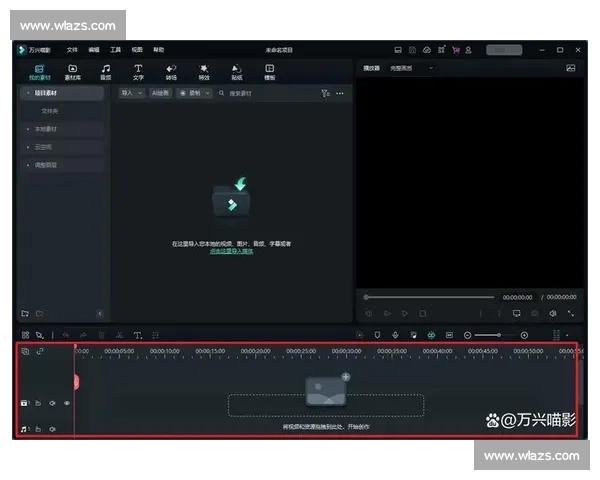600x480 pixels.
Task: Mute the audio track speaker icon
Action: point(52,429)
